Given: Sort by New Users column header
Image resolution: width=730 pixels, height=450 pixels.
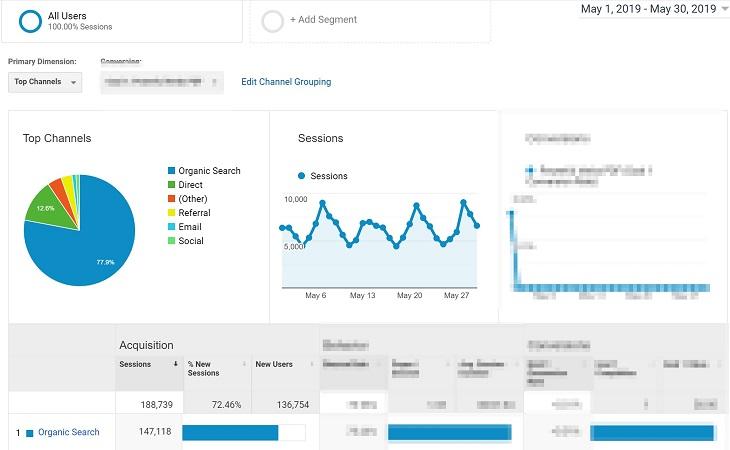Looking at the screenshot, I should point(273,364).
